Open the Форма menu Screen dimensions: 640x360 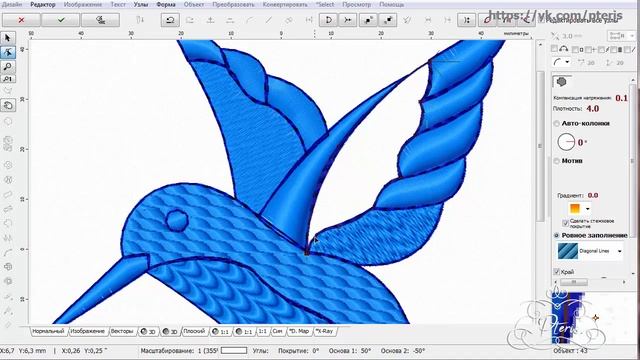point(166,4)
